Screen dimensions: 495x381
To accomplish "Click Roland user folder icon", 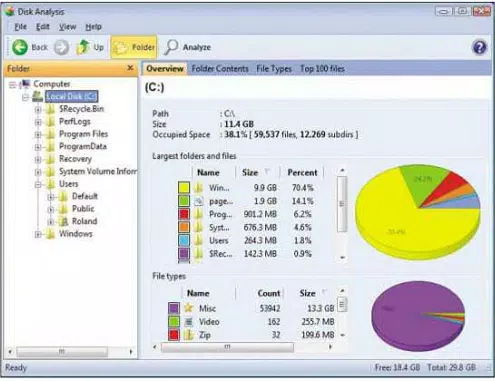I will [x=63, y=221].
